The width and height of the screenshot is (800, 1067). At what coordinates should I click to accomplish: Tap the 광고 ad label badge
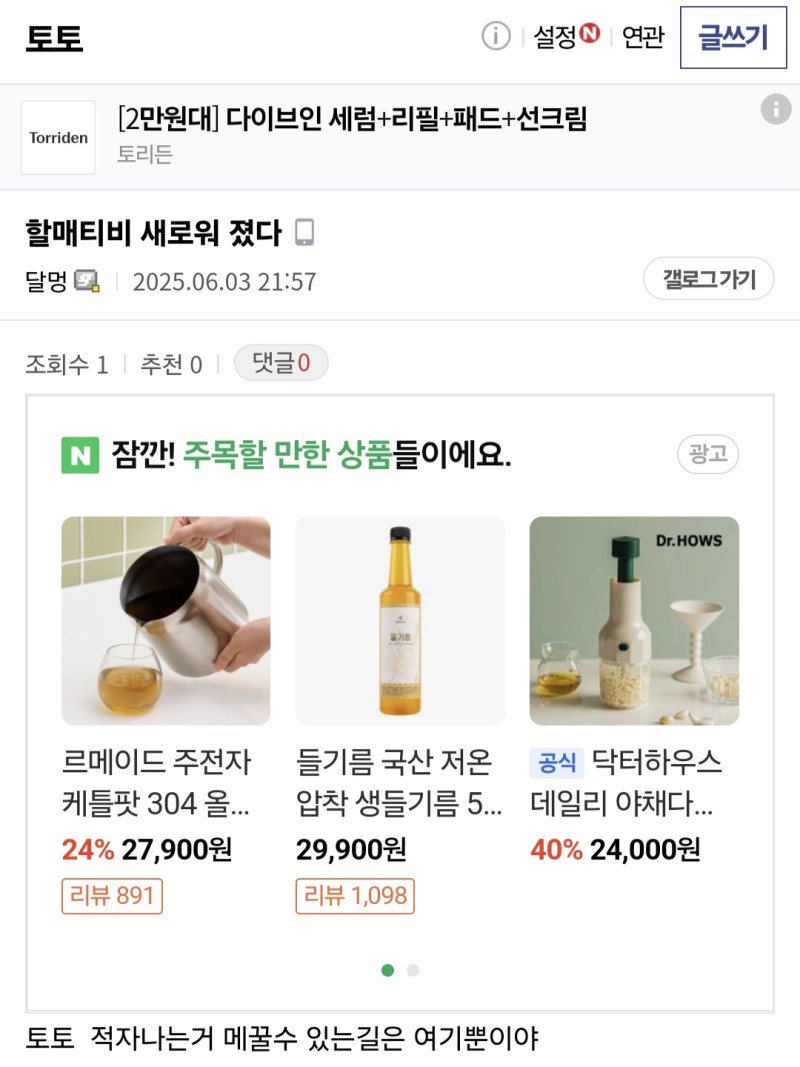pos(708,454)
